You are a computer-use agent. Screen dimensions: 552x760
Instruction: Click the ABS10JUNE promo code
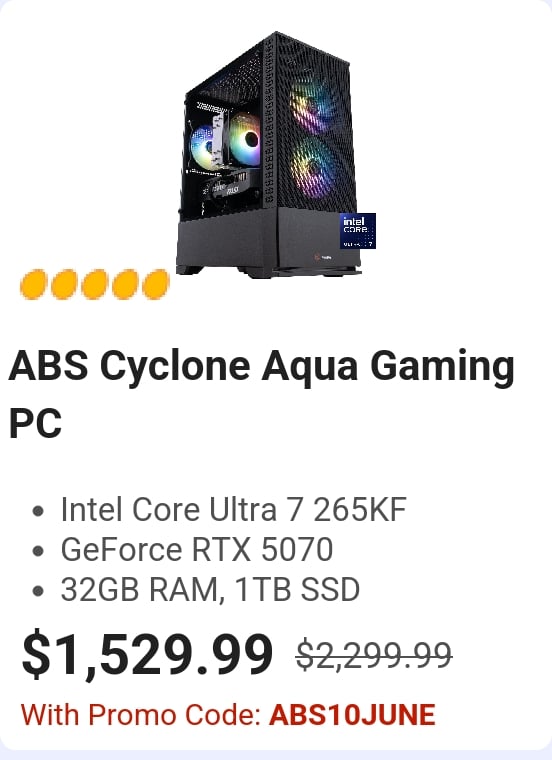[352, 715]
